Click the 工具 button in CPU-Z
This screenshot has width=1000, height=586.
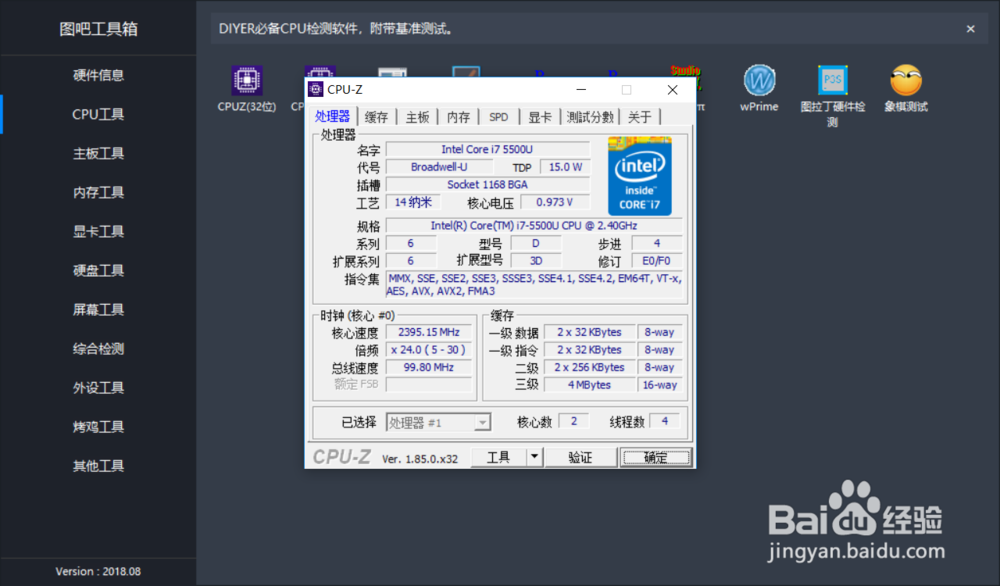499,457
